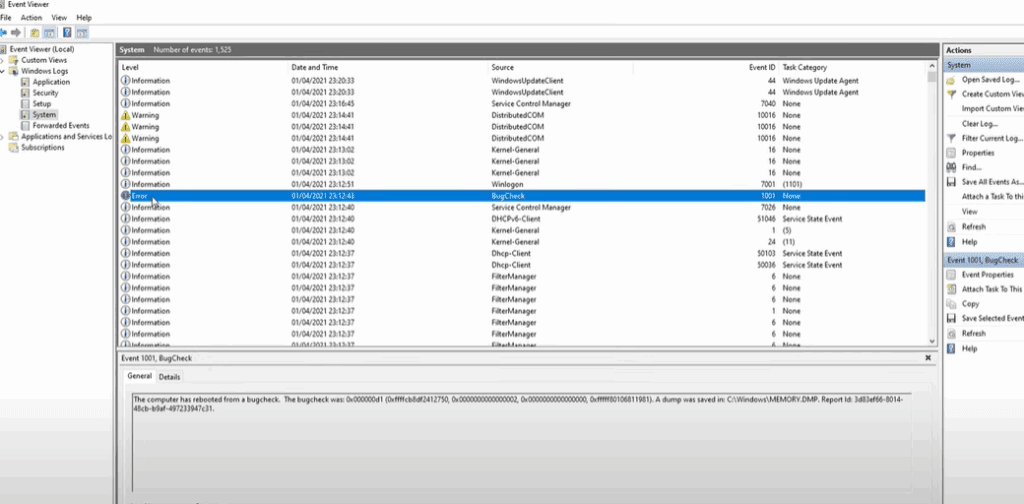
Task: Click the blue Help toolbar icon
Action: pyautogui.click(x=68, y=32)
